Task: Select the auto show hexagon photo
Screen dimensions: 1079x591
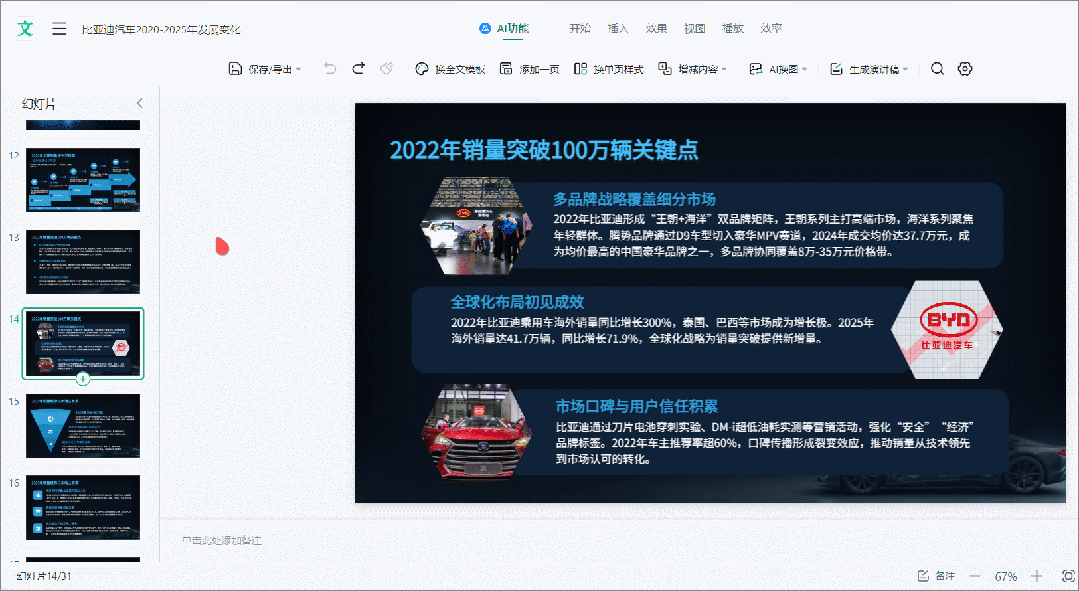Action: pyautogui.click(x=477, y=226)
